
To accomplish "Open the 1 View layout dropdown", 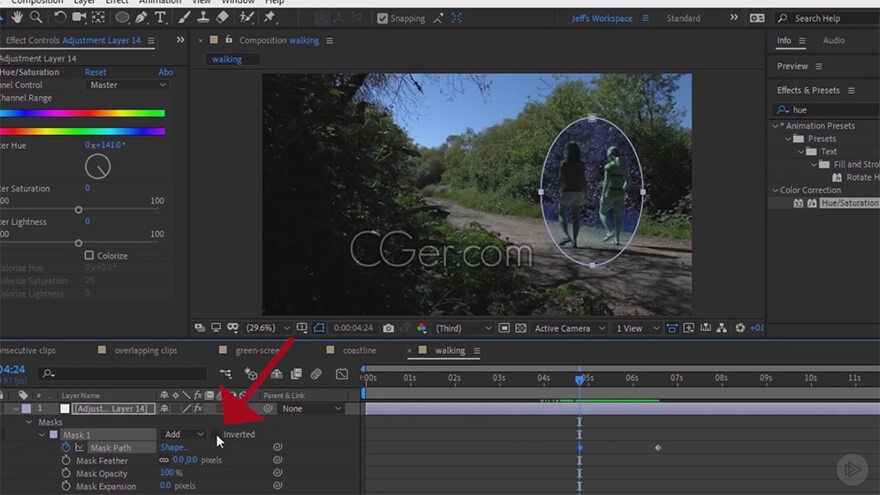I will [x=637, y=328].
